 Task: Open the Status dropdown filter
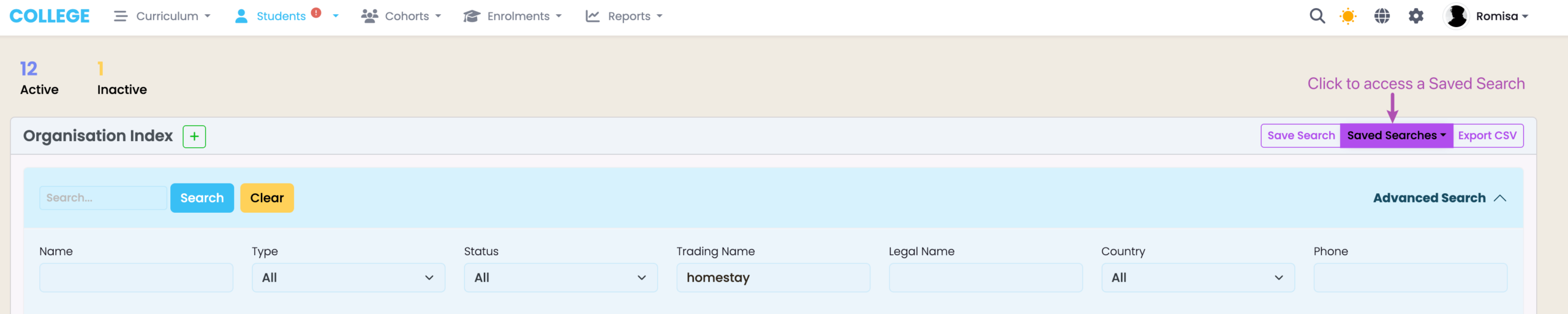560,278
